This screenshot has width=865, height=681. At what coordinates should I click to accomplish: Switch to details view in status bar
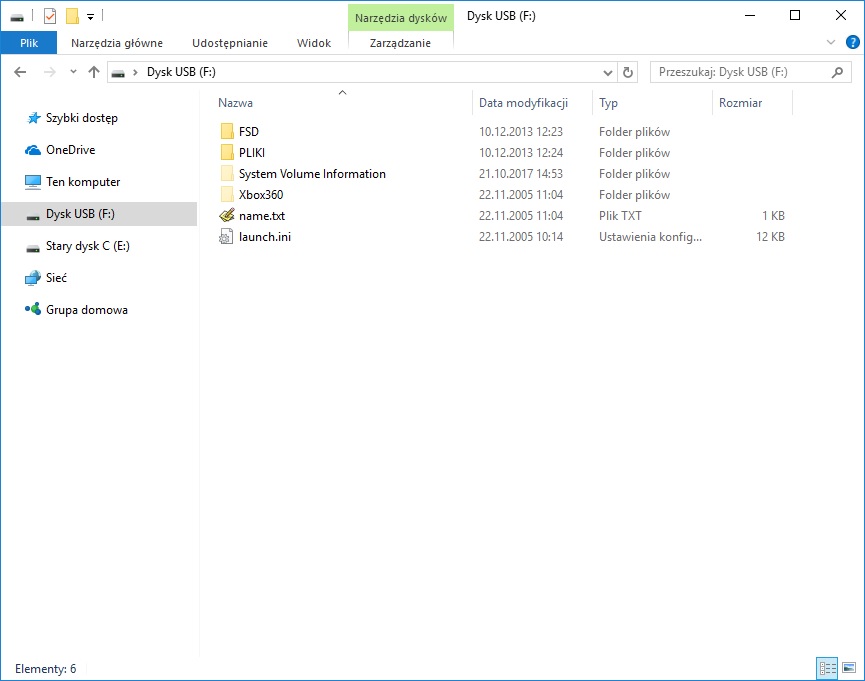tap(827, 668)
